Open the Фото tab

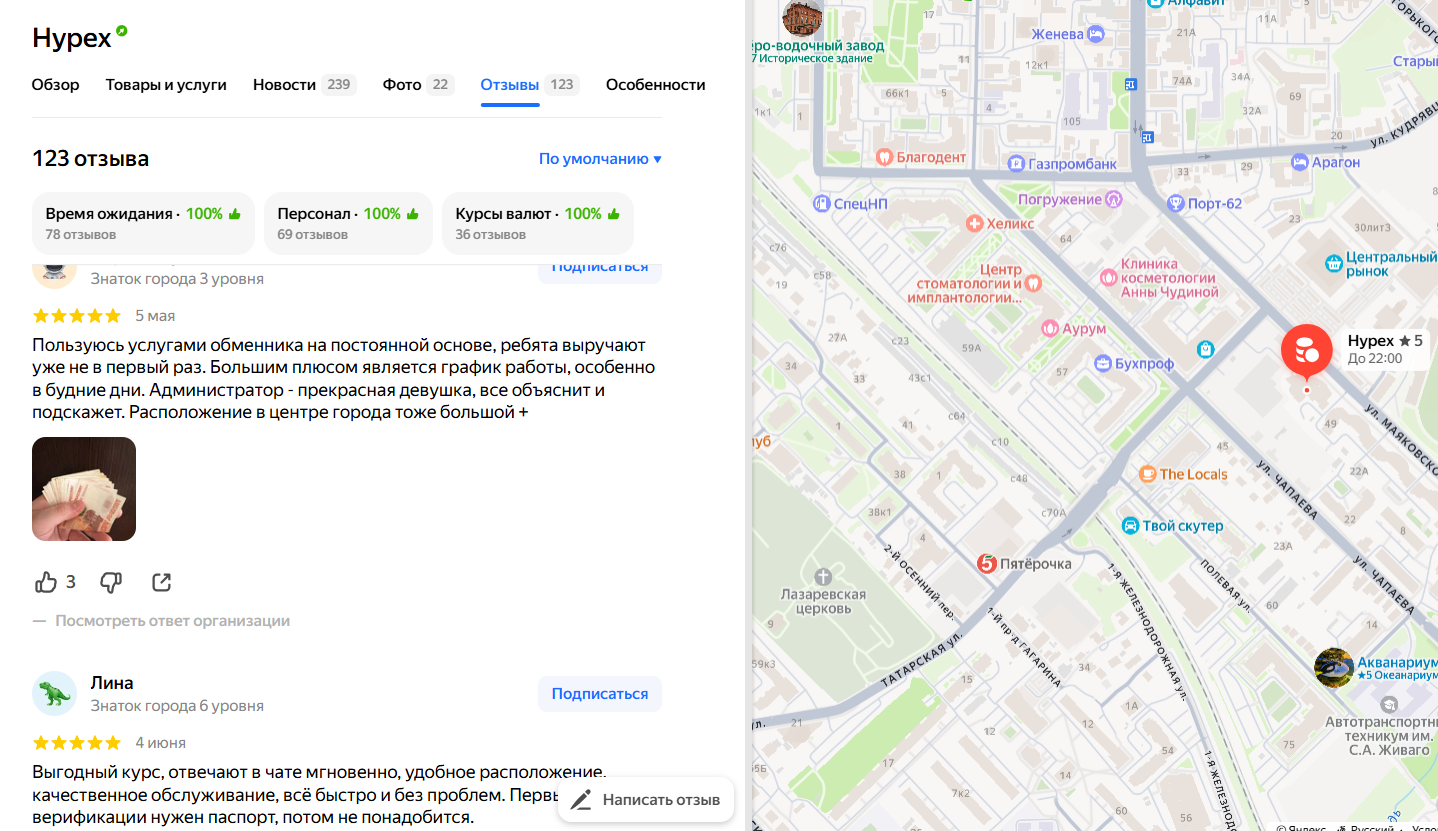point(418,85)
